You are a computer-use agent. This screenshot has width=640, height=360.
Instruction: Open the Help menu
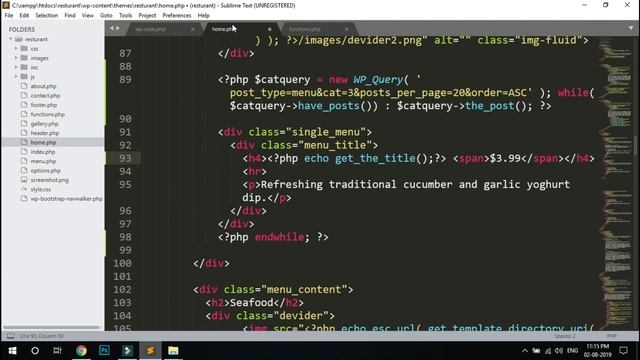[x=203, y=16]
